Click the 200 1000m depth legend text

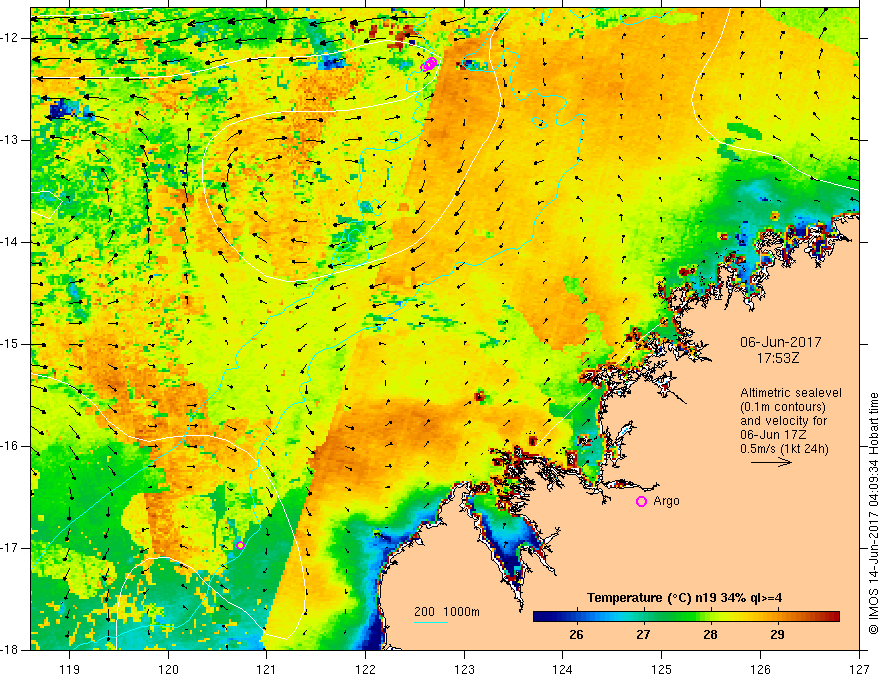tap(447, 612)
